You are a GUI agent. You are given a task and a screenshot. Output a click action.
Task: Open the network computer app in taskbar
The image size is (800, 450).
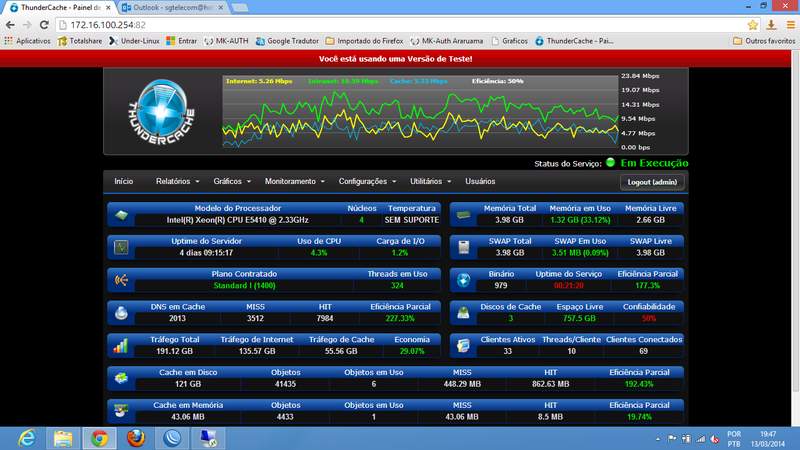[x=208, y=438]
